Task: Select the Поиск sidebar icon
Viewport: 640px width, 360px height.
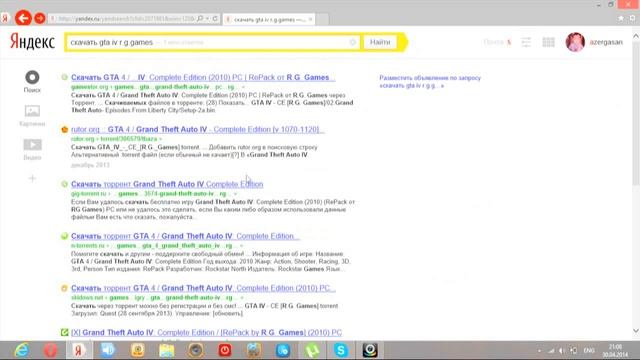Action: (x=32, y=81)
